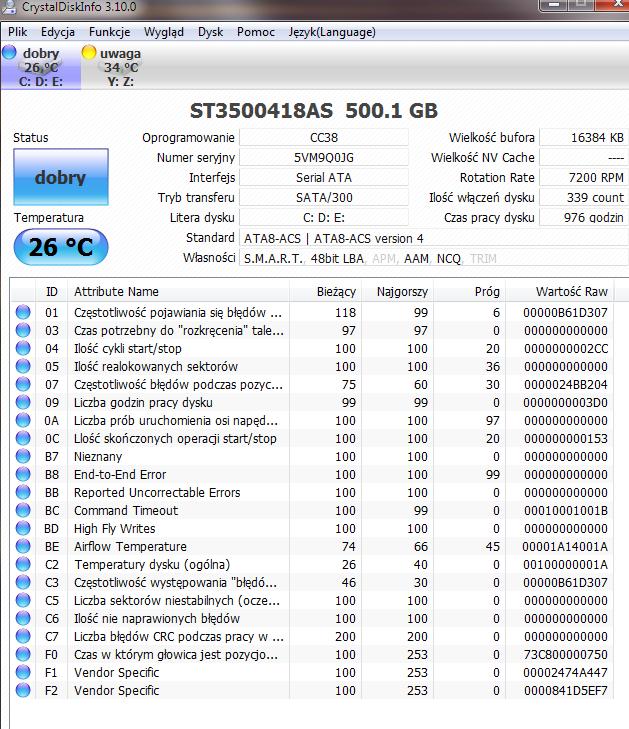Click the disk title ST3500418AS 500.1 GB
The image size is (629, 729).
point(314,111)
